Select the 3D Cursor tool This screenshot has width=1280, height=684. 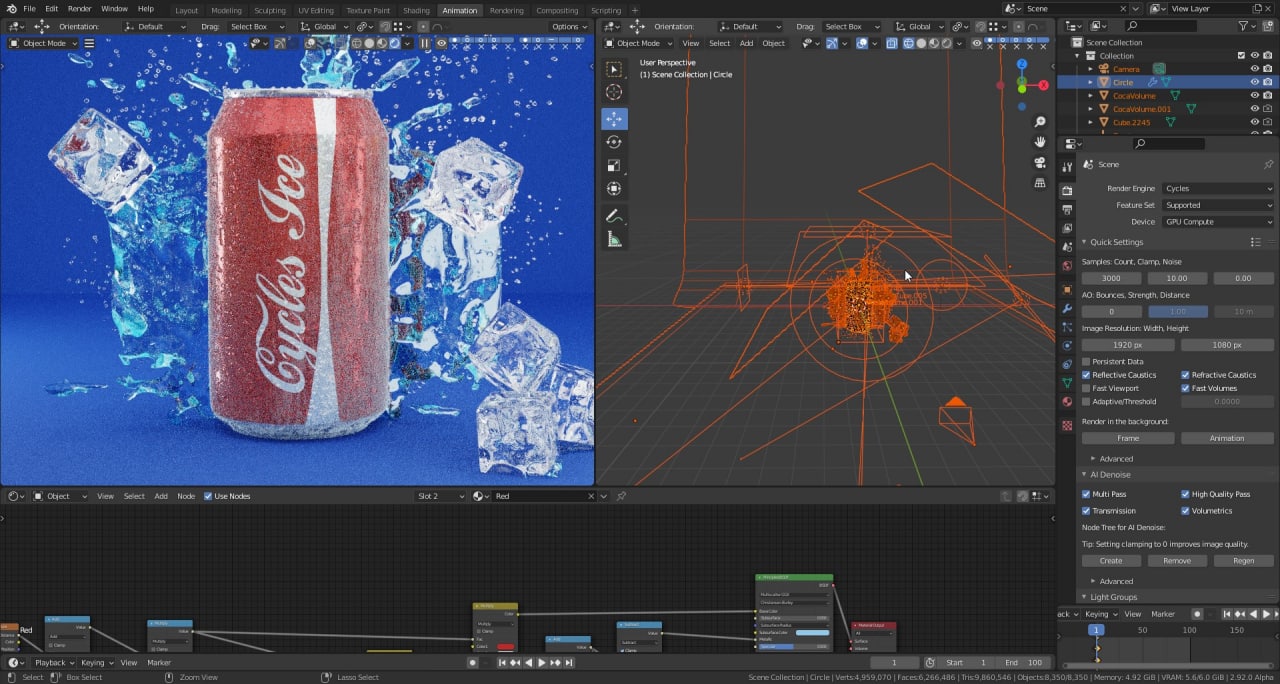pyautogui.click(x=614, y=92)
